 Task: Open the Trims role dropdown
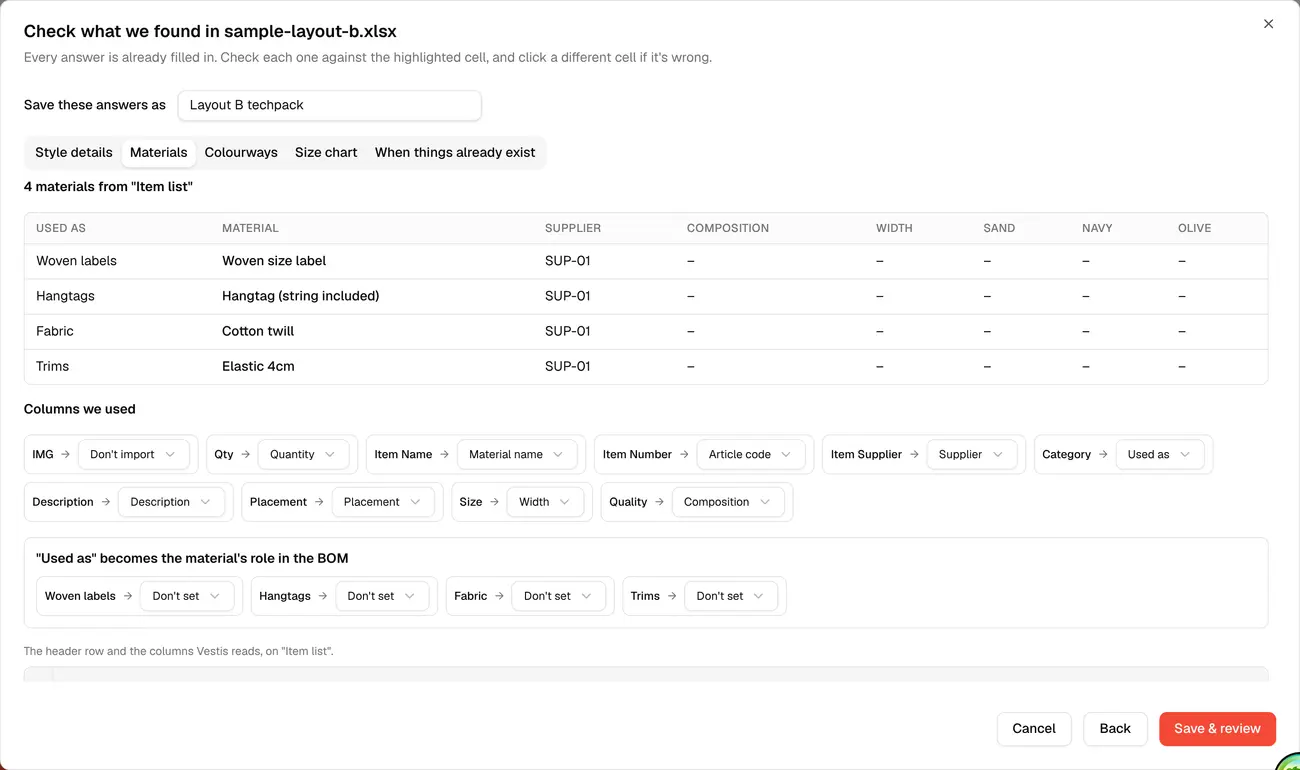[x=731, y=596]
